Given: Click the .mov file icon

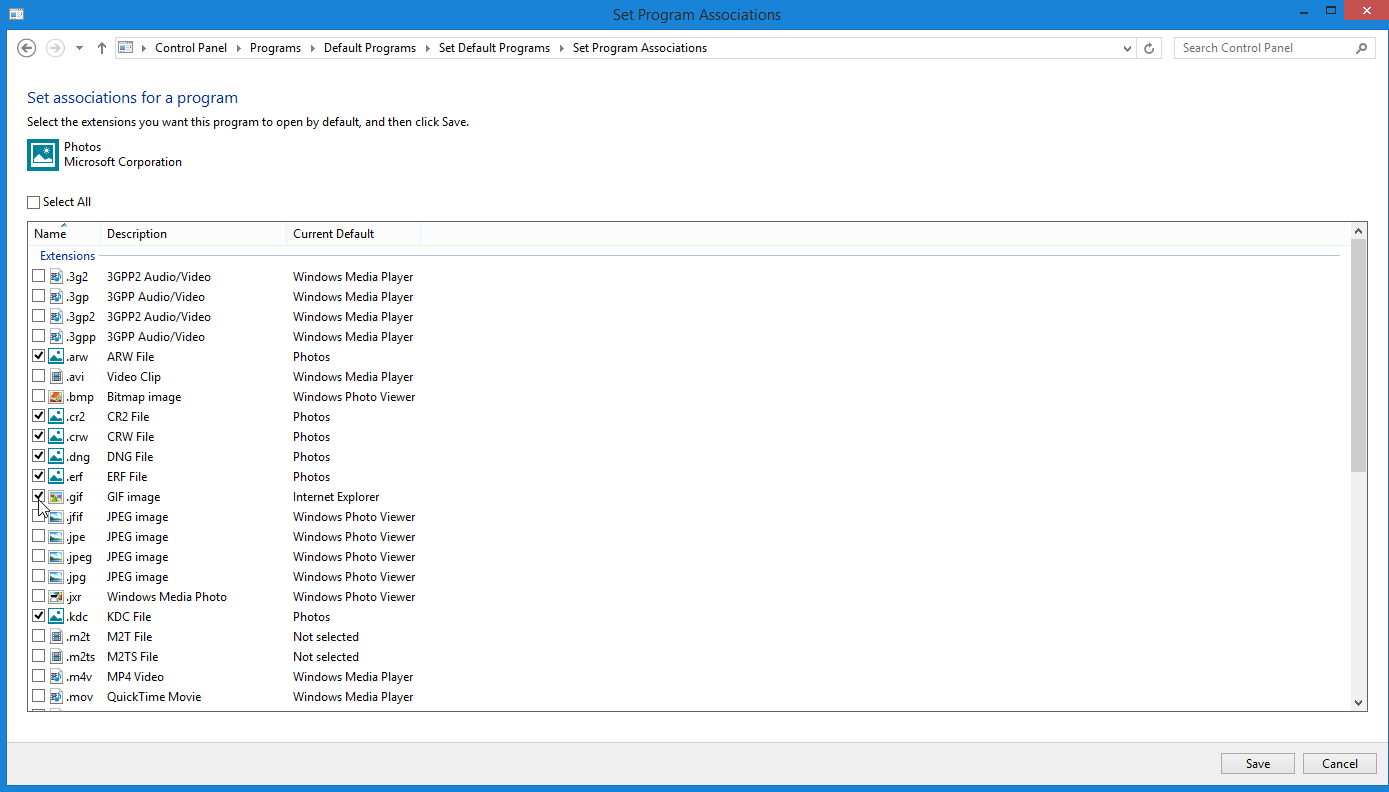Looking at the screenshot, I should tap(56, 697).
